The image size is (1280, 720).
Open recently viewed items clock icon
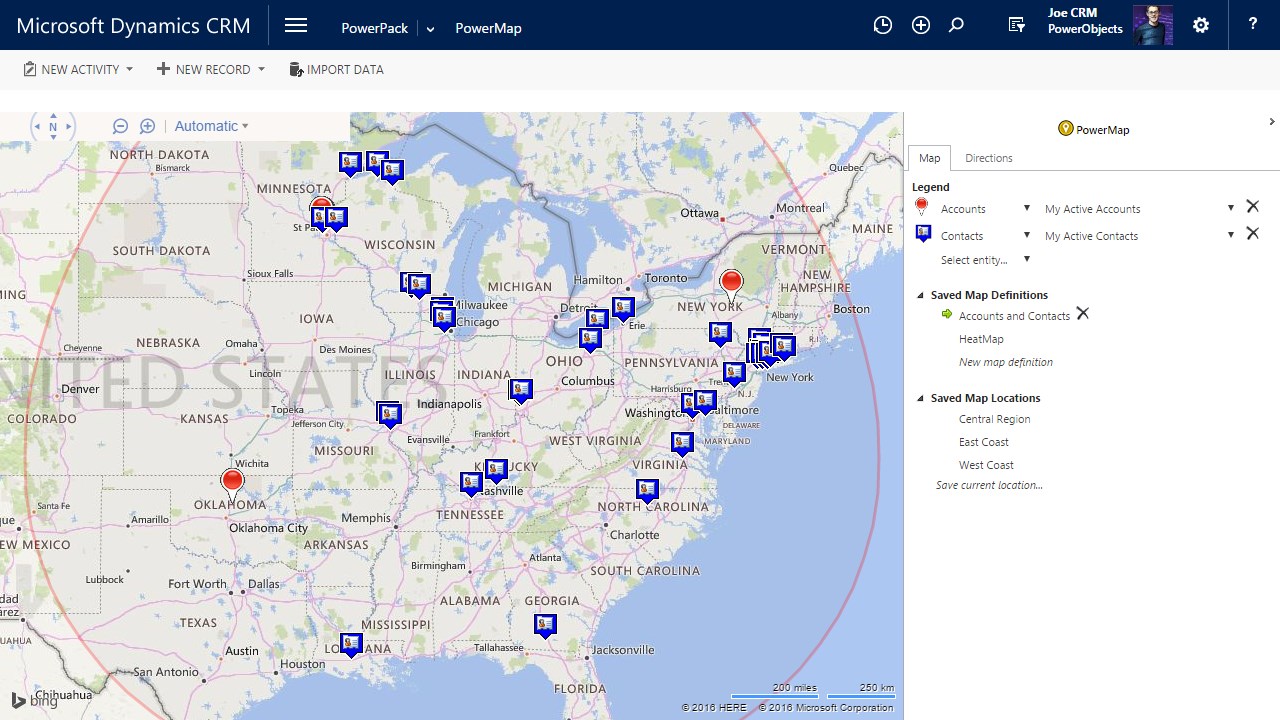882,26
